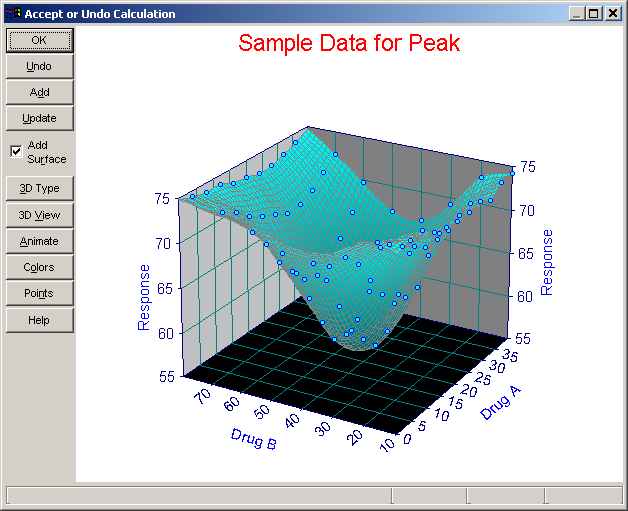Click the left Response axis label
Viewport: 628px width, 511px height.
143,298
